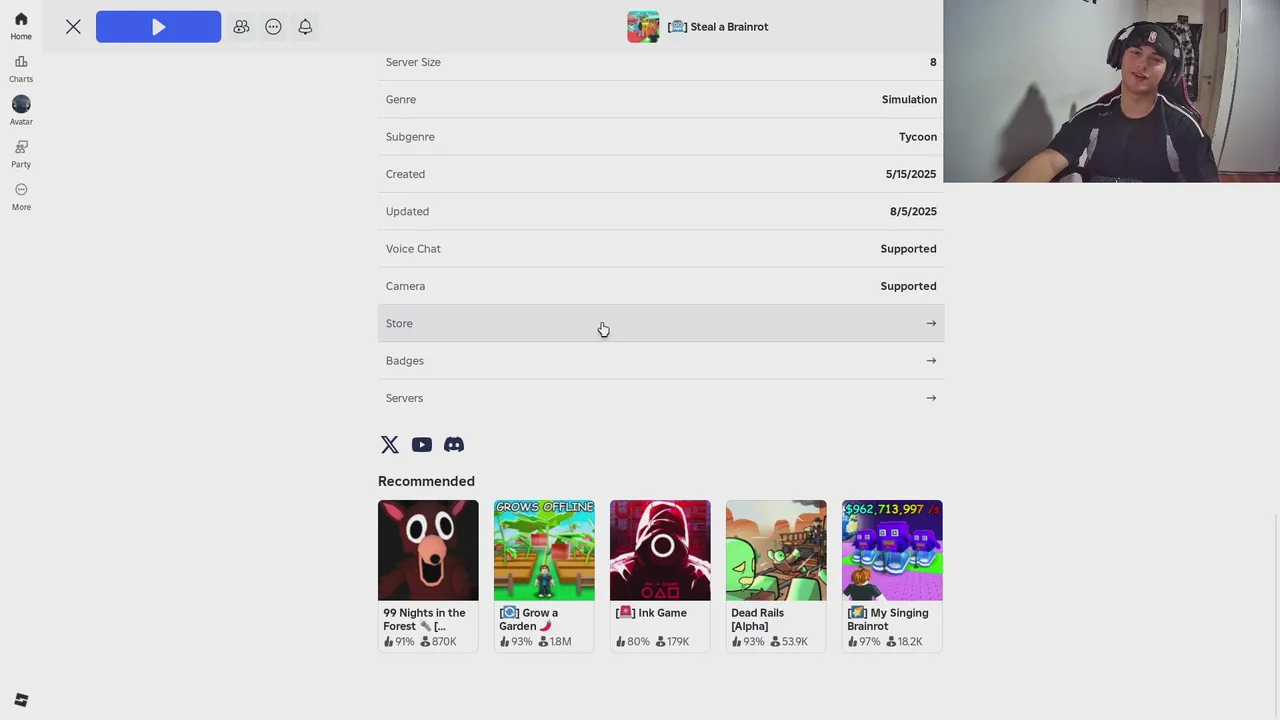The height and width of the screenshot is (720, 1280).
Task: Open the Servers row
Action: [x=661, y=398]
